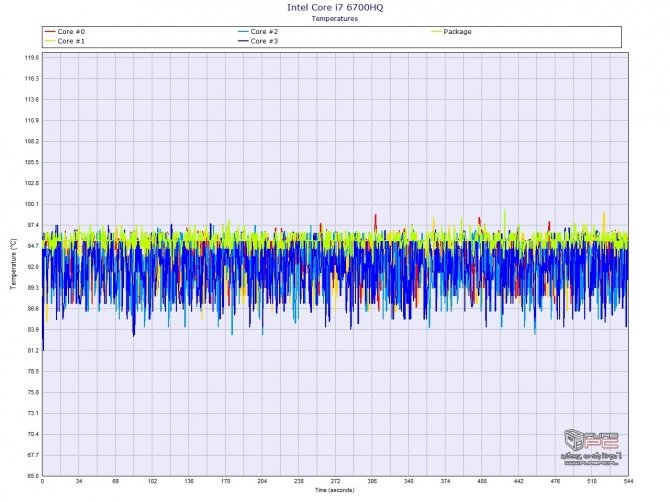Click the 544 tick on time axis
Image resolution: width=670 pixels, height=502 pixels.
[626, 482]
